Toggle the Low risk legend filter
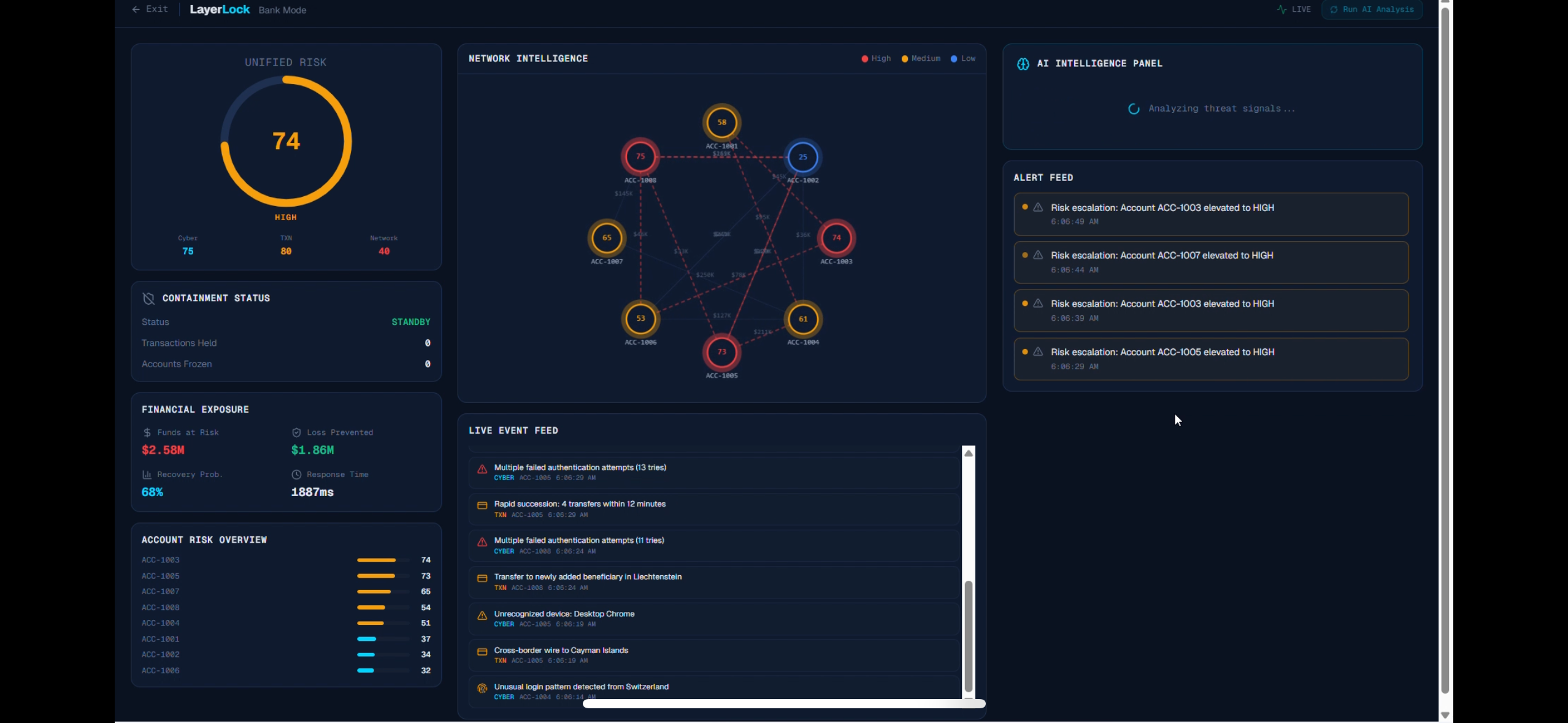The height and width of the screenshot is (723, 1568). (963, 59)
